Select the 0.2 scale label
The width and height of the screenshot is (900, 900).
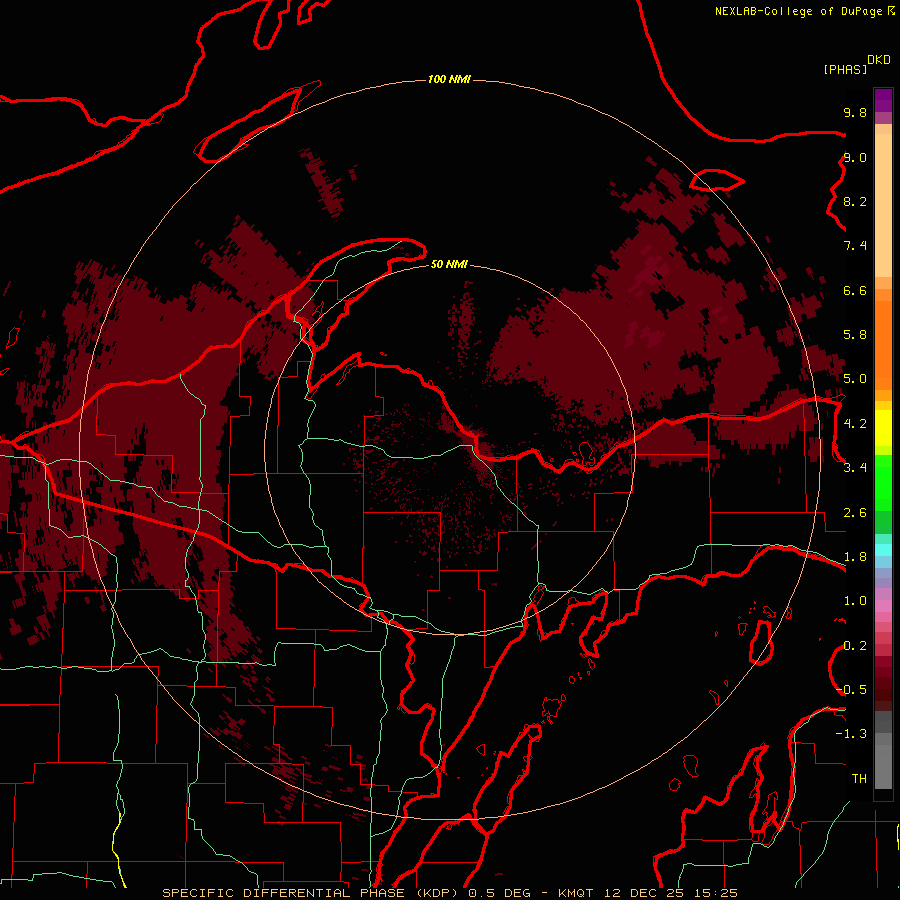(x=855, y=646)
